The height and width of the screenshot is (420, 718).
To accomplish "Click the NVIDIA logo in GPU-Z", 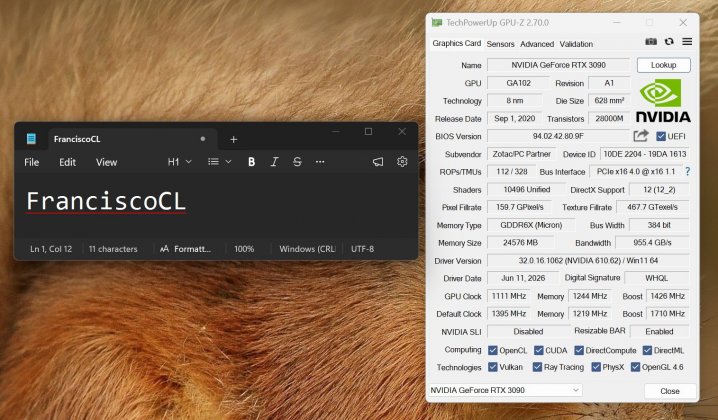I will click(x=663, y=100).
